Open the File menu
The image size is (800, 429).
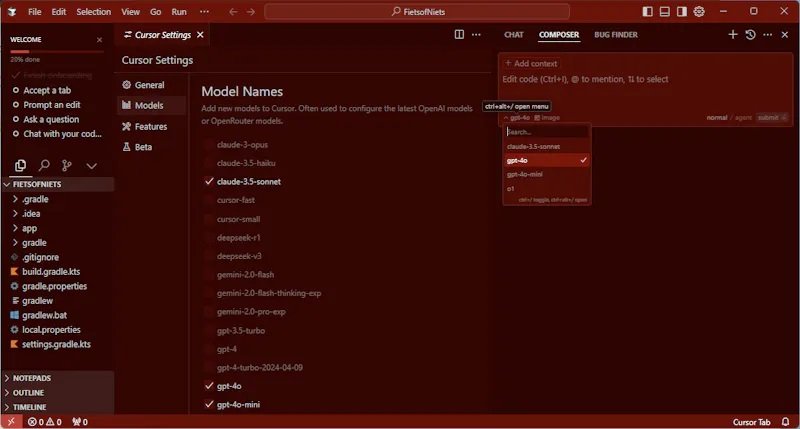[35, 12]
